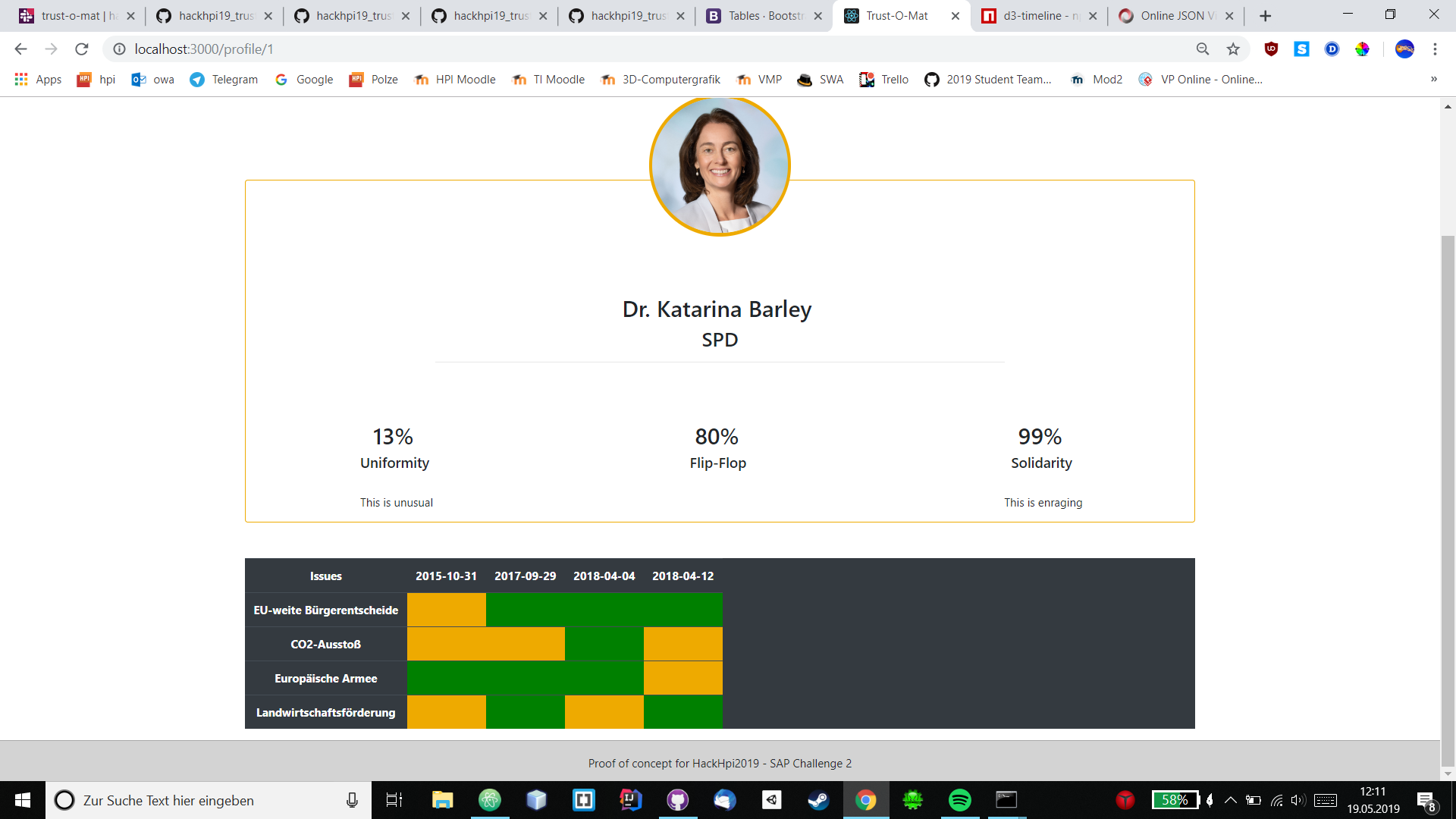The height and width of the screenshot is (819, 1456).
Task: Switch to Tables Bootstrap tab
Action: (764, 16)
